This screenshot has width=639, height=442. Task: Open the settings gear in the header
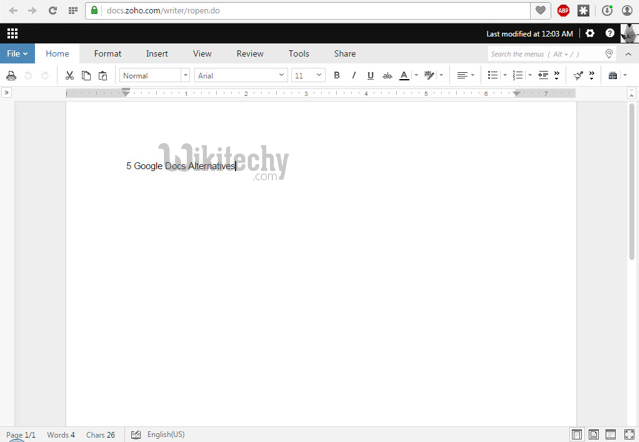pyautogui.click(x=590, y=33)
